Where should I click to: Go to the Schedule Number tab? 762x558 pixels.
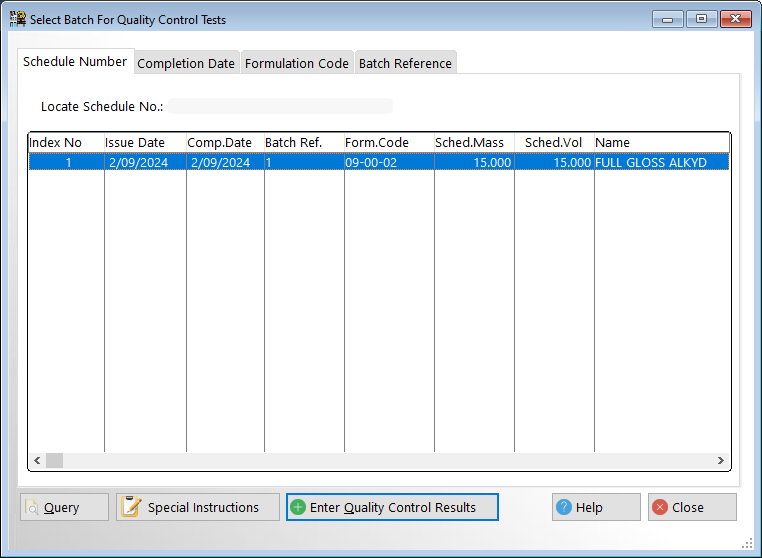pos(75,62)
